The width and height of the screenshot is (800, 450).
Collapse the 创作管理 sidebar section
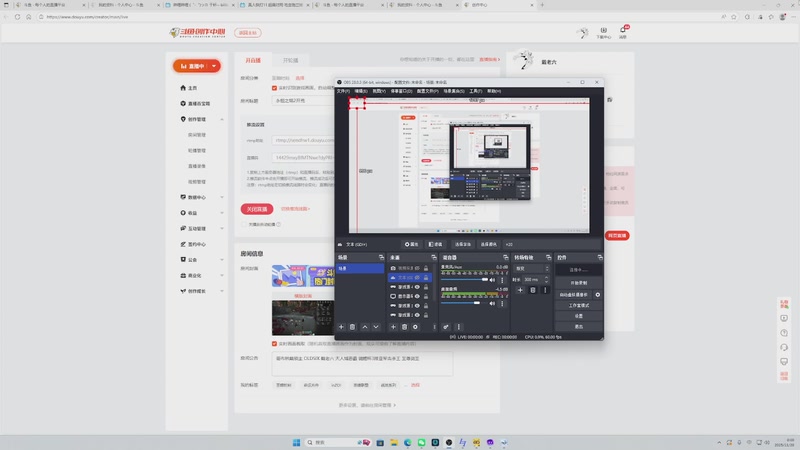[x=222, y=119]
